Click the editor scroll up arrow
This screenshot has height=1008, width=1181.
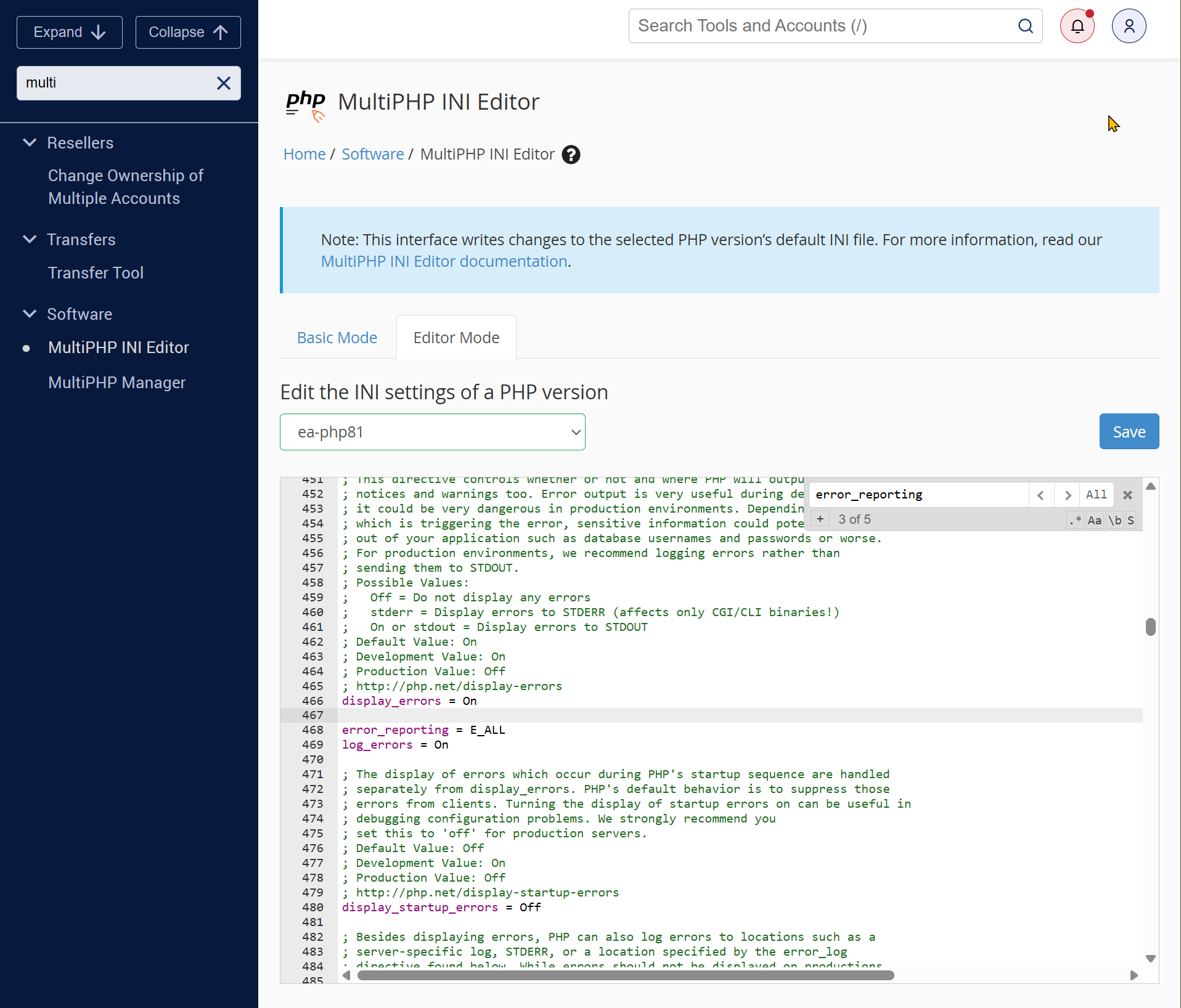coord(1150,487)
